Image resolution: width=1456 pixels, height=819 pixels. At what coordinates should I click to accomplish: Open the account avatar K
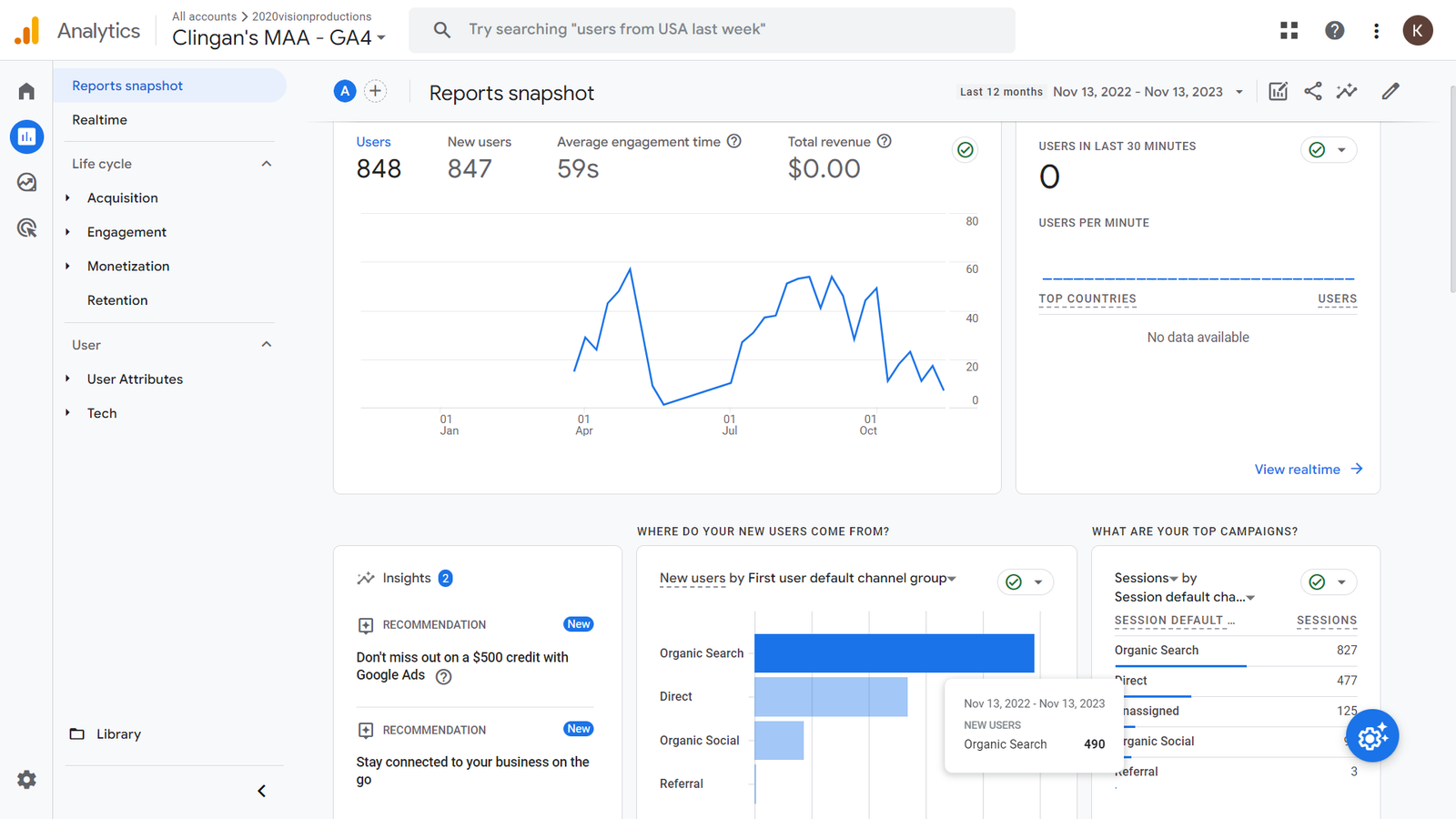(x=1417, y=30)
